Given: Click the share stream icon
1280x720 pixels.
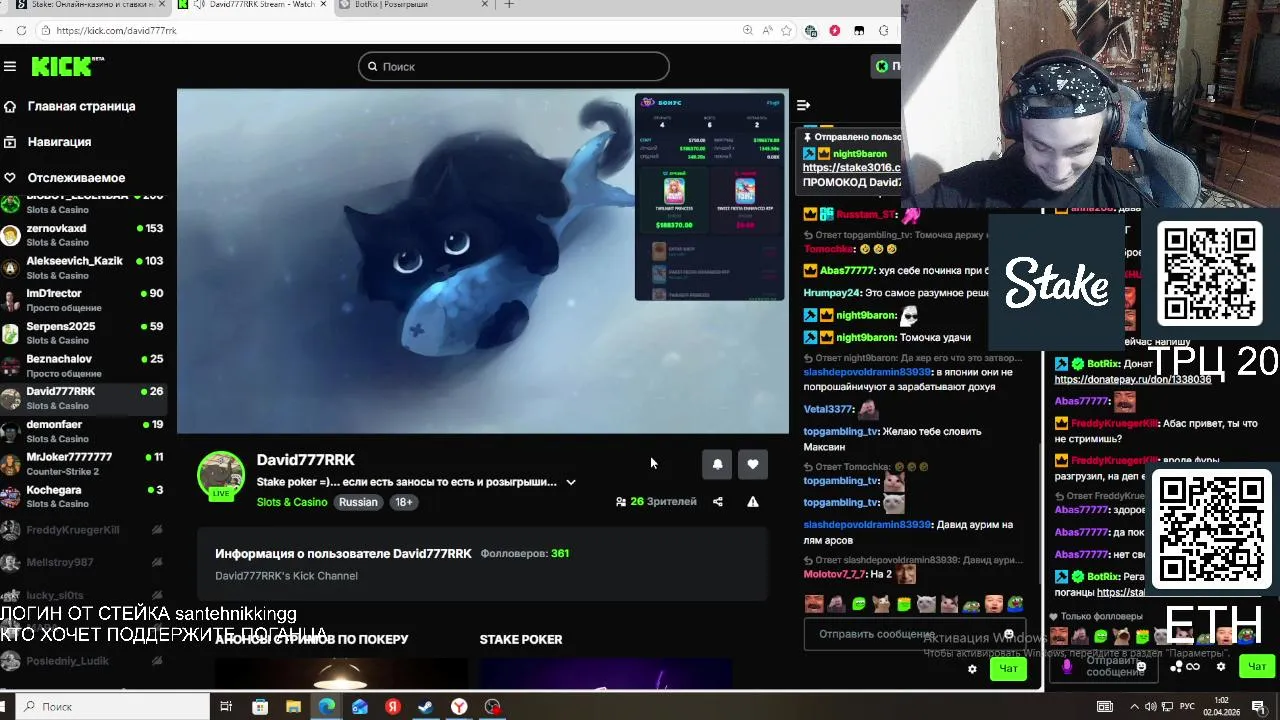Looking at the screenshot, I should click(718, 502).
